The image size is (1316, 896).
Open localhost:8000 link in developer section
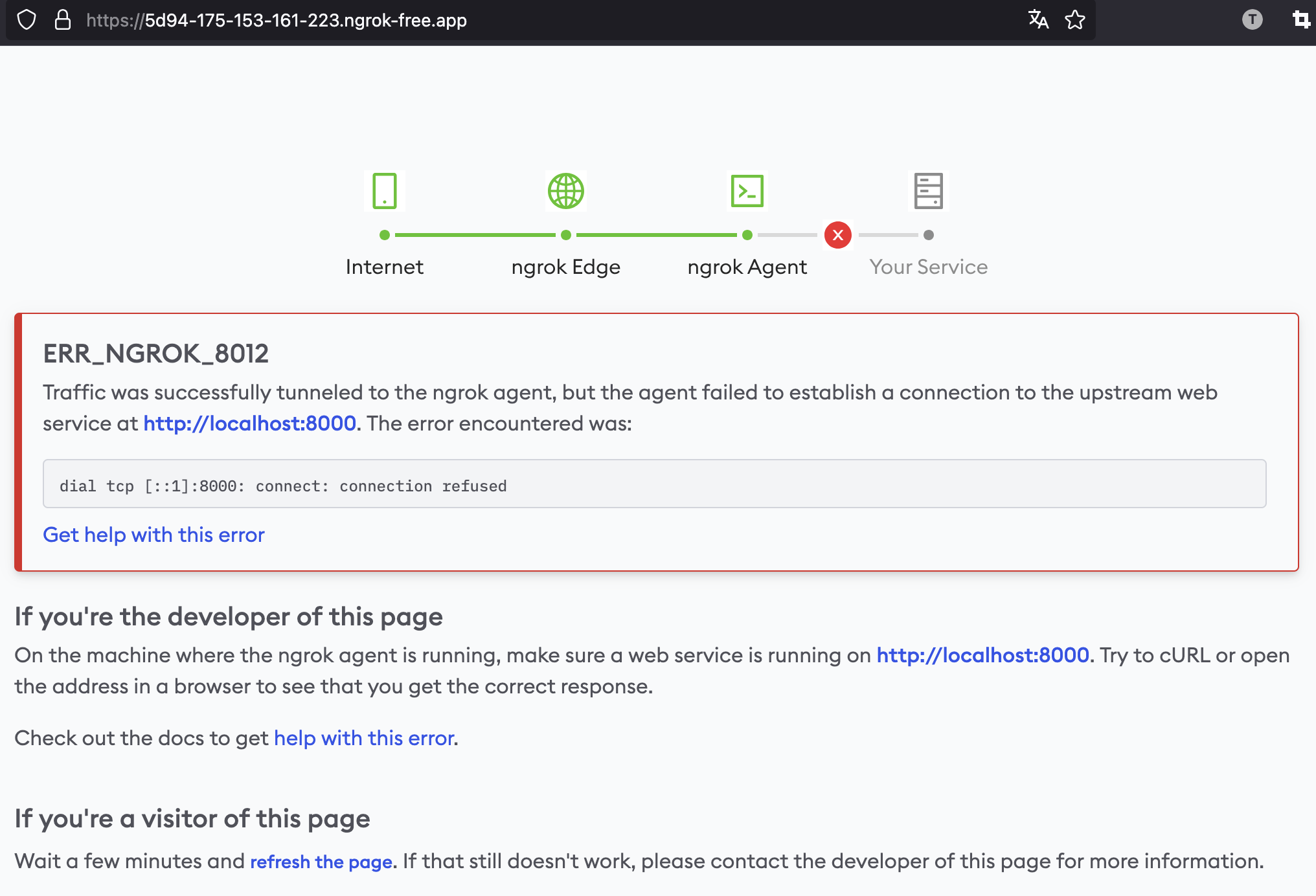(x=982, y=655)
